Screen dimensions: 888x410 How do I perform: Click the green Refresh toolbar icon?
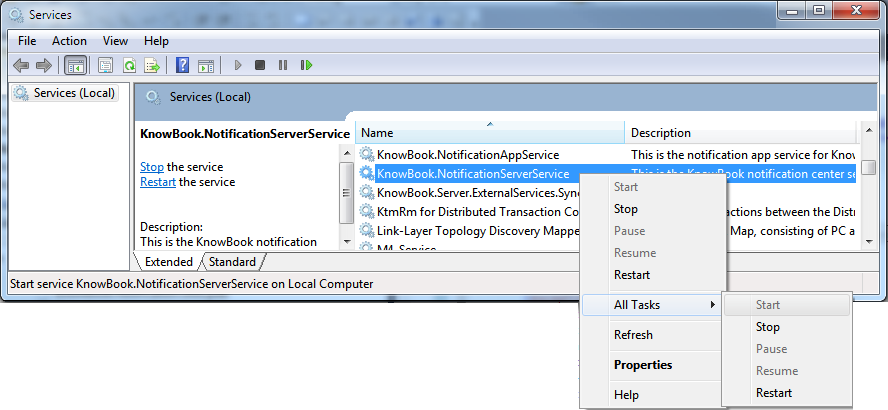[129, 66]
